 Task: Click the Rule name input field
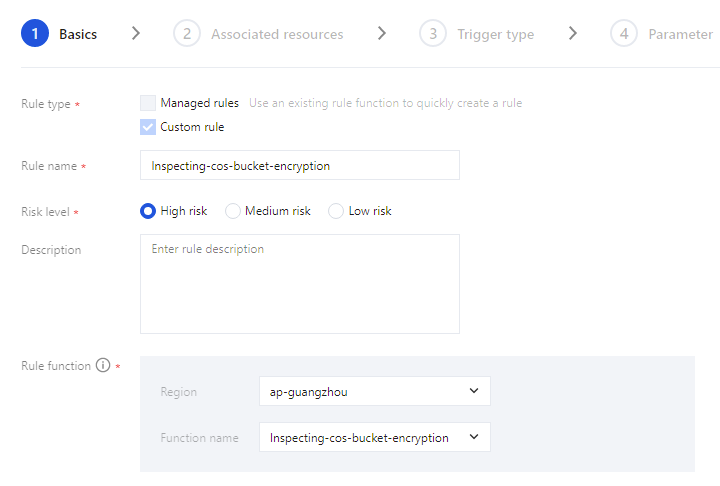tap(299, 166)
